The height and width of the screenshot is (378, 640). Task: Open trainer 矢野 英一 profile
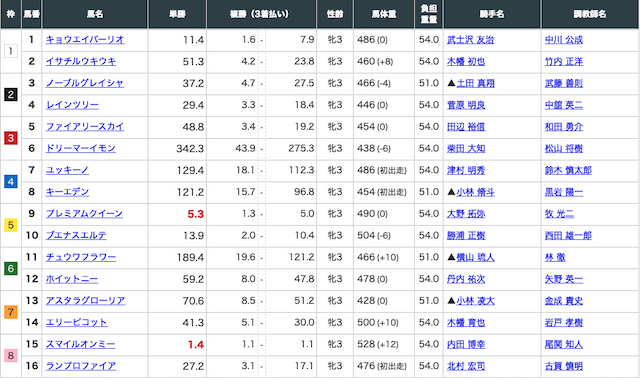pos(564,279)
